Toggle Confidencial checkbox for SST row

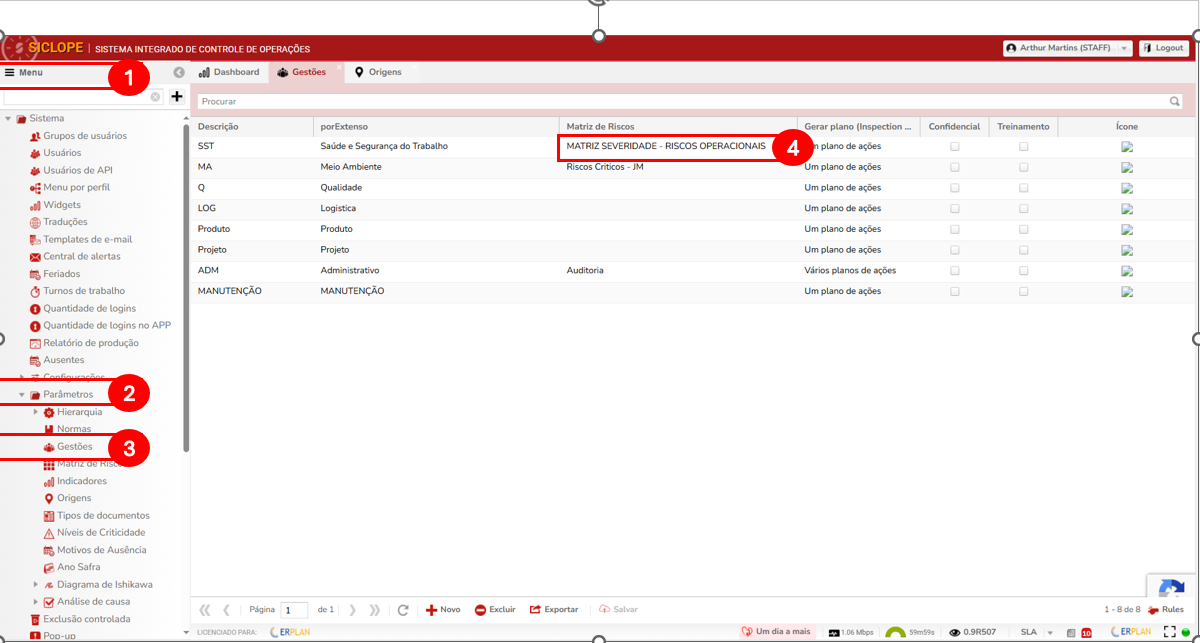pos(955,147)
